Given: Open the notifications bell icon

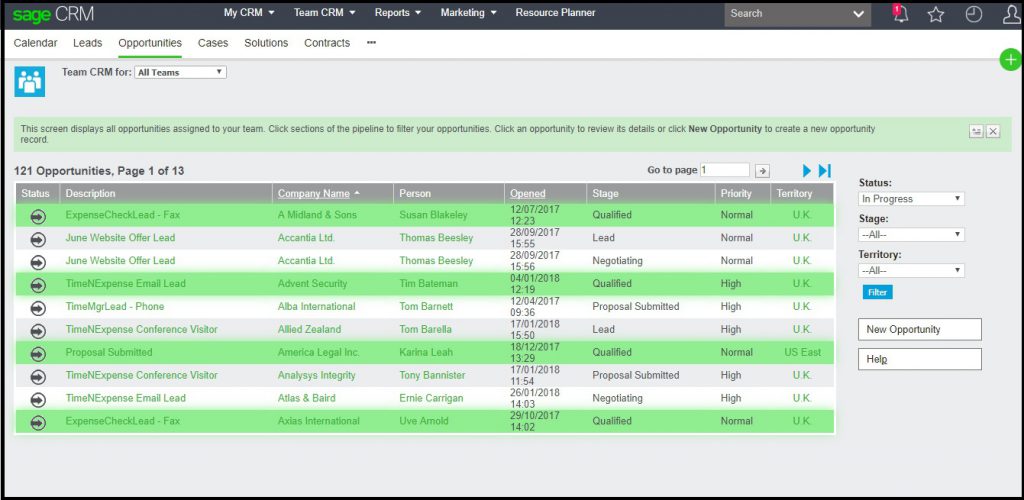Looking at the screenshot, I should (x=901, y=14).
